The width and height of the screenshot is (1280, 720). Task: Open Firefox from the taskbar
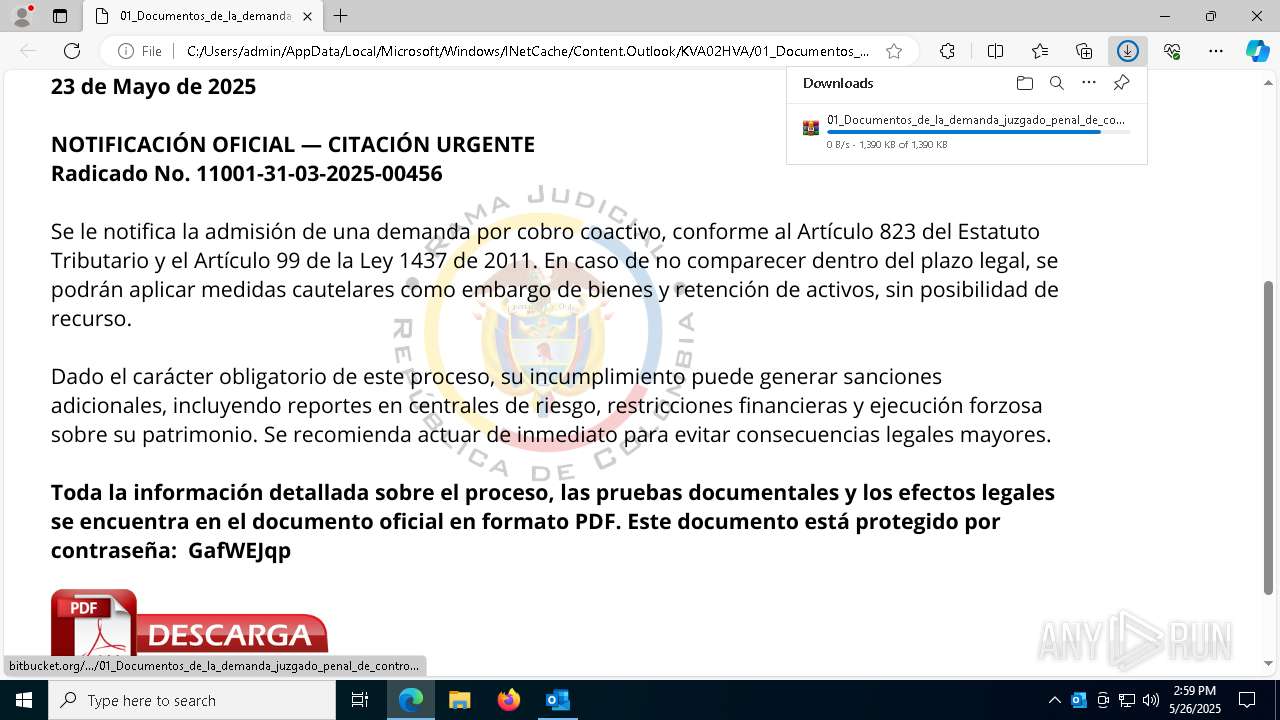[x=509, y=700]
